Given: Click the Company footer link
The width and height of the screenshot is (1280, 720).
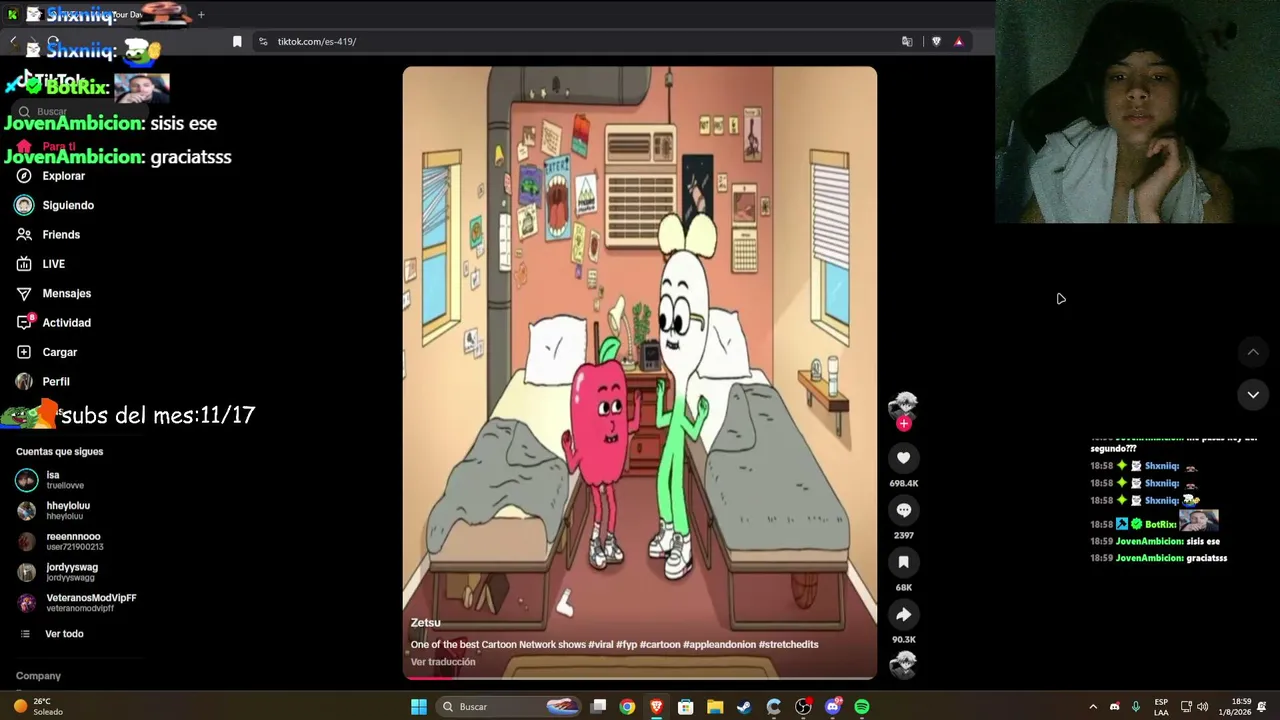Looking at the screenshot, I should [38, 676].
